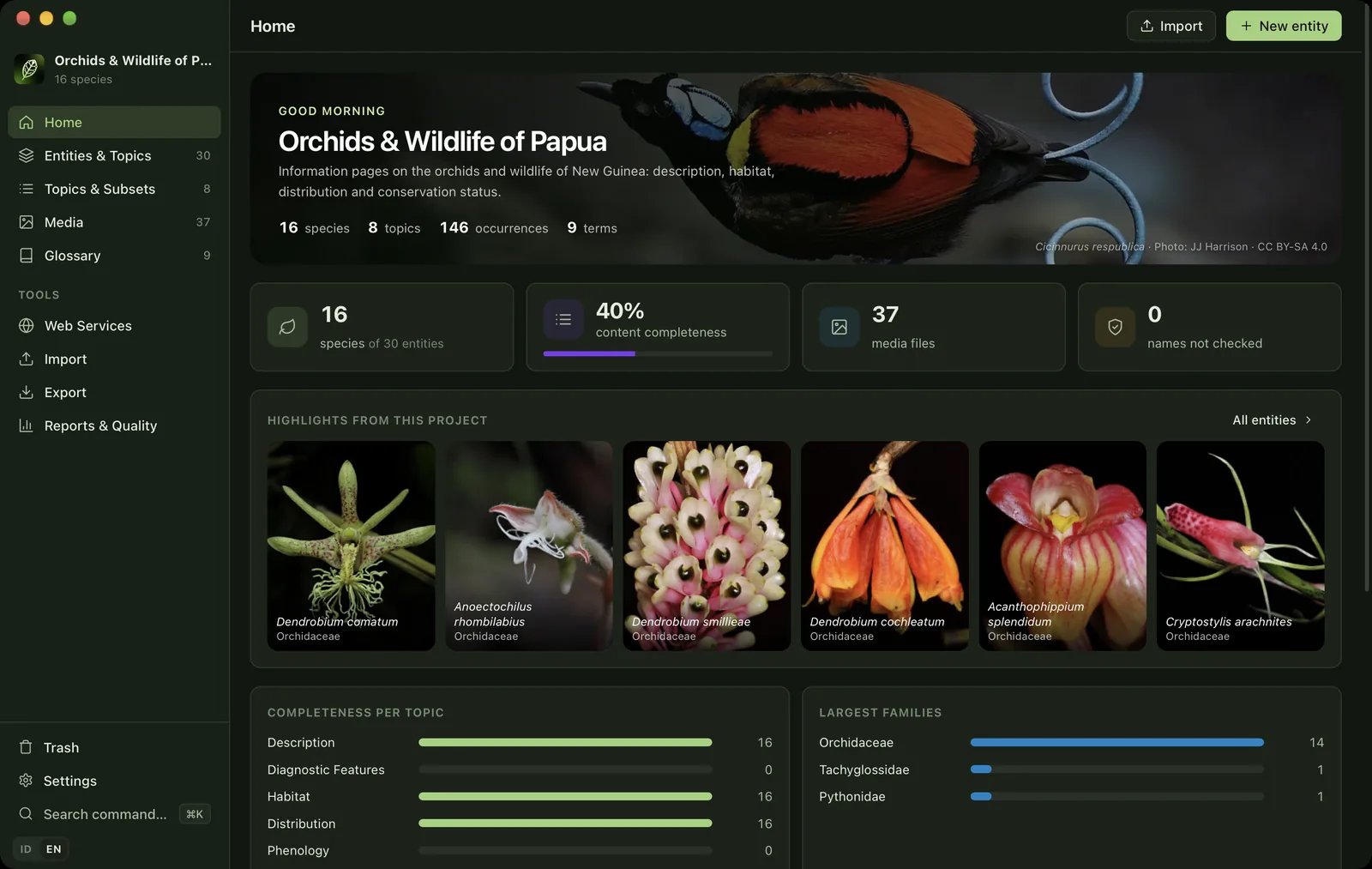This screenshot has width=1372, height=869.
Task: Switch language to ID
Action: tap(26, 849)
